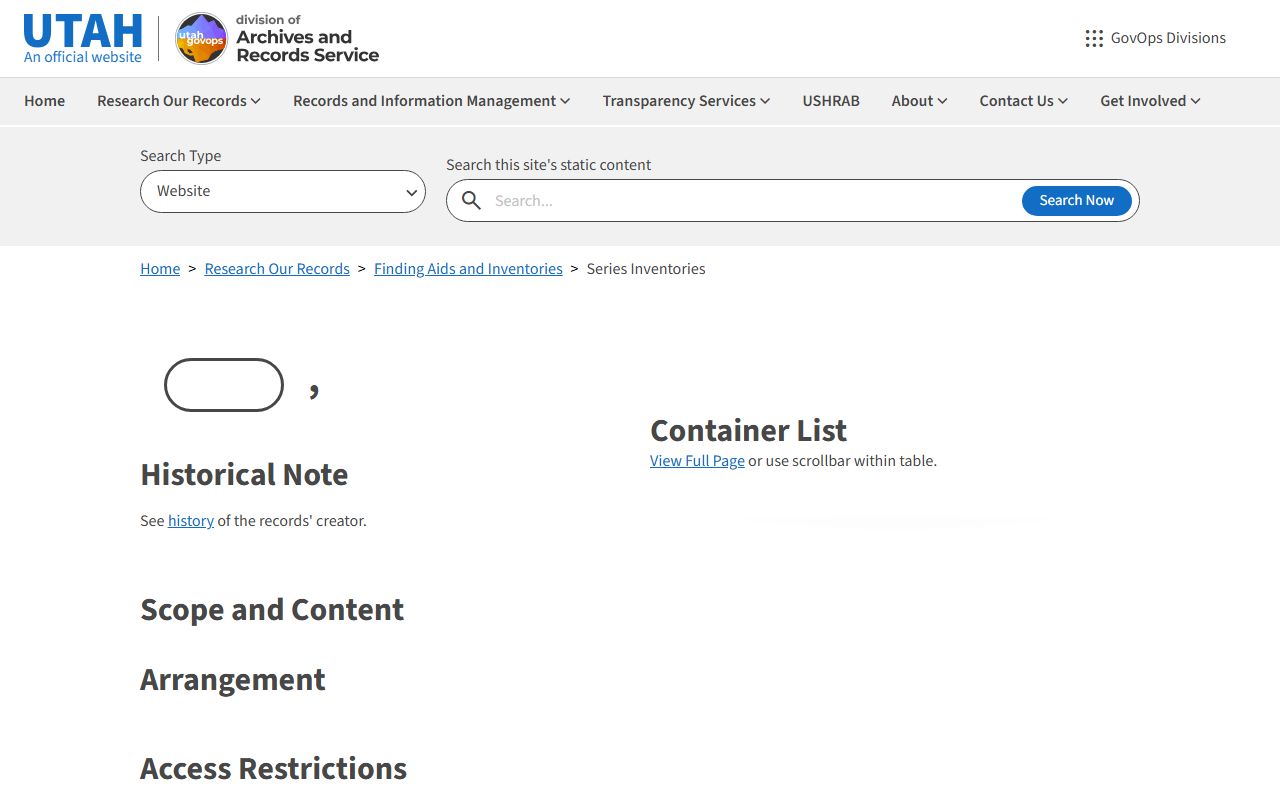The image size is (1280, 800).
Task: Go to Home in navigation bar
Action: click(45, 101)
